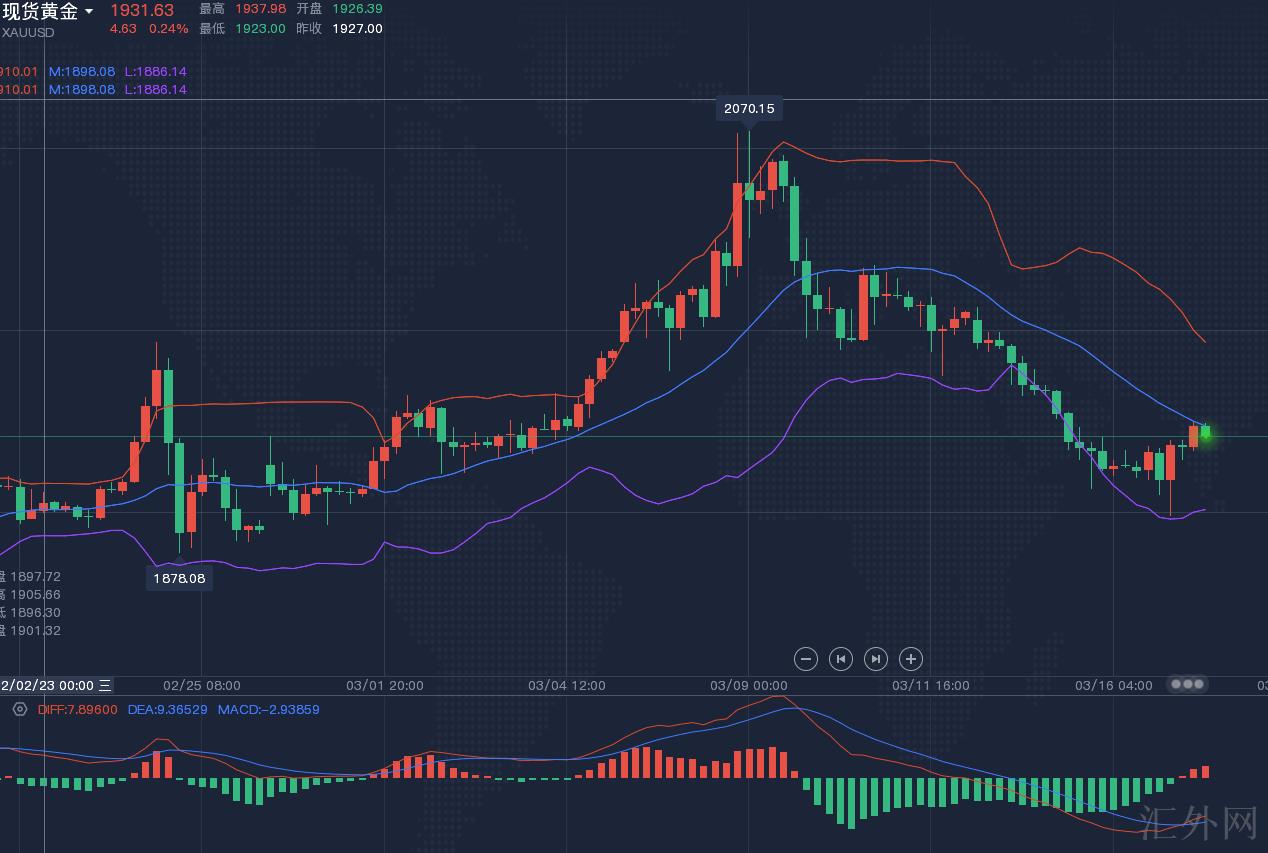Viewport: 1268px width, 853px height.
Task: Click the 03/16 04:00 time axis label
Action: [x=1113, y=686]
